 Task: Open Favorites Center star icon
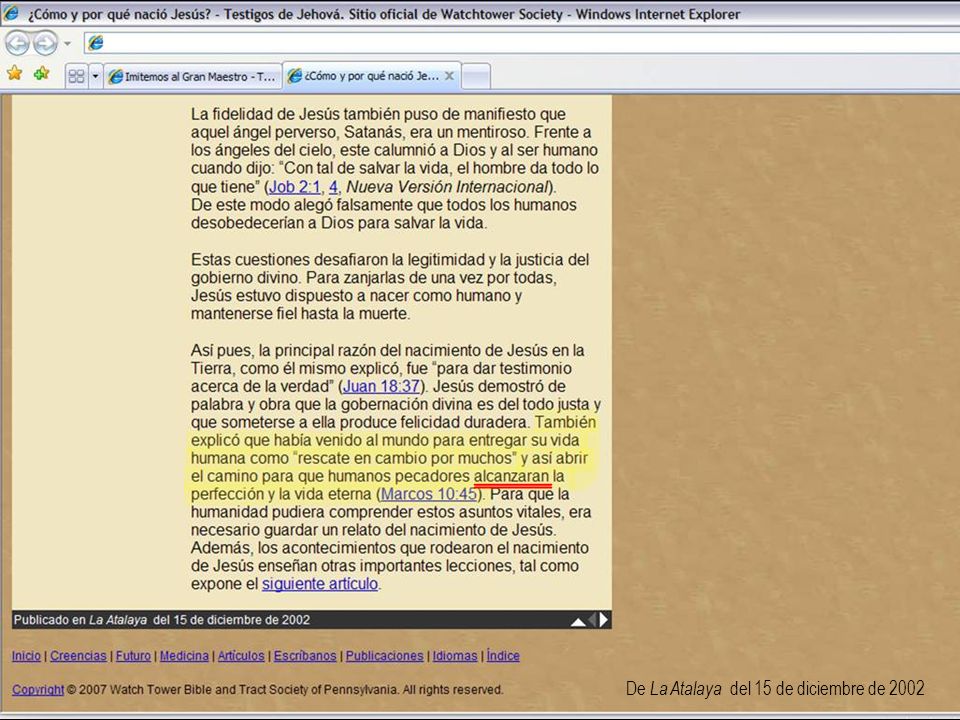(x=15, y=73)
